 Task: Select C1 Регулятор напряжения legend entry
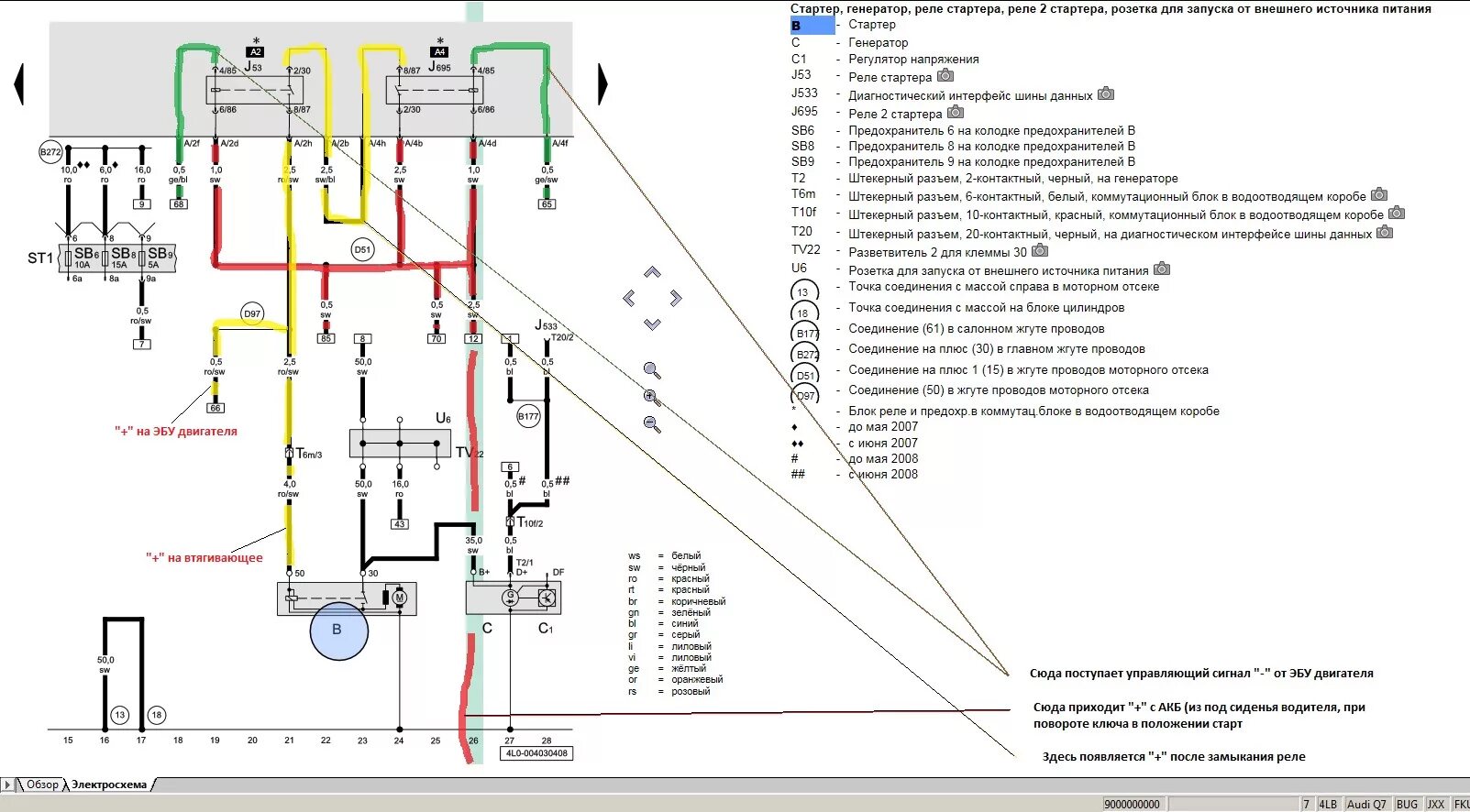(885, 59)
